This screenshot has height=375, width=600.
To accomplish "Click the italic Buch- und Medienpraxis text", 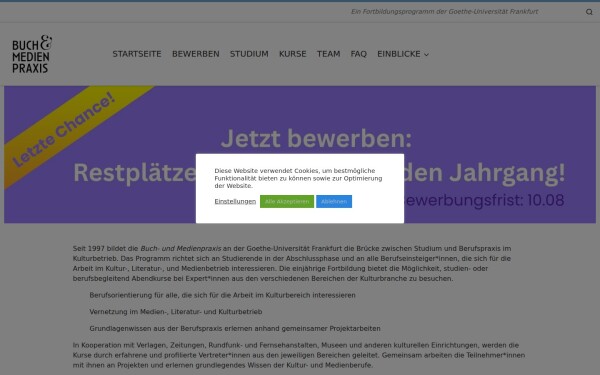I will click(181, 248).
